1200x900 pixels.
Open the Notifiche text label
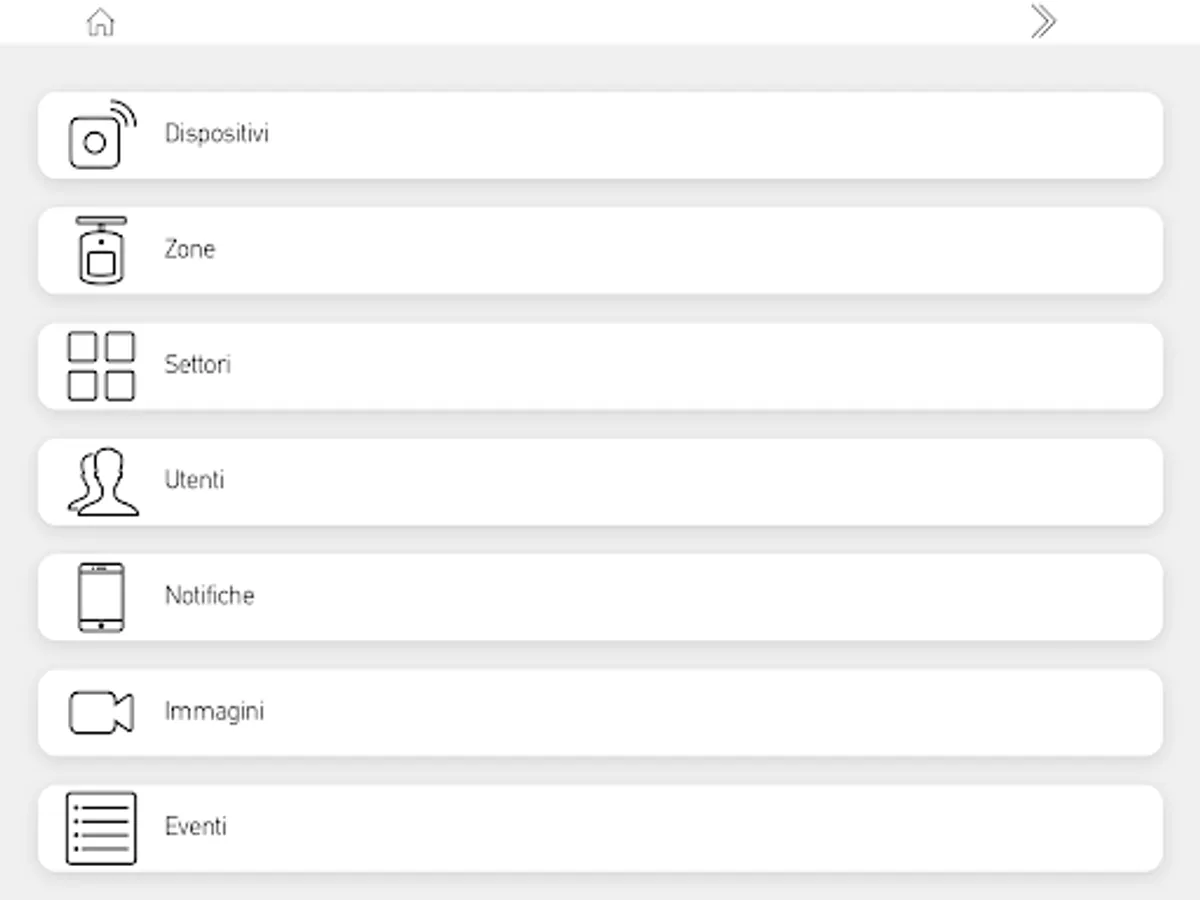210,596
